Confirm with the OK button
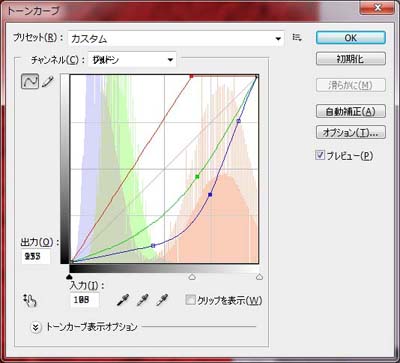This screenshot has width=400, height=363. point(351,38)
